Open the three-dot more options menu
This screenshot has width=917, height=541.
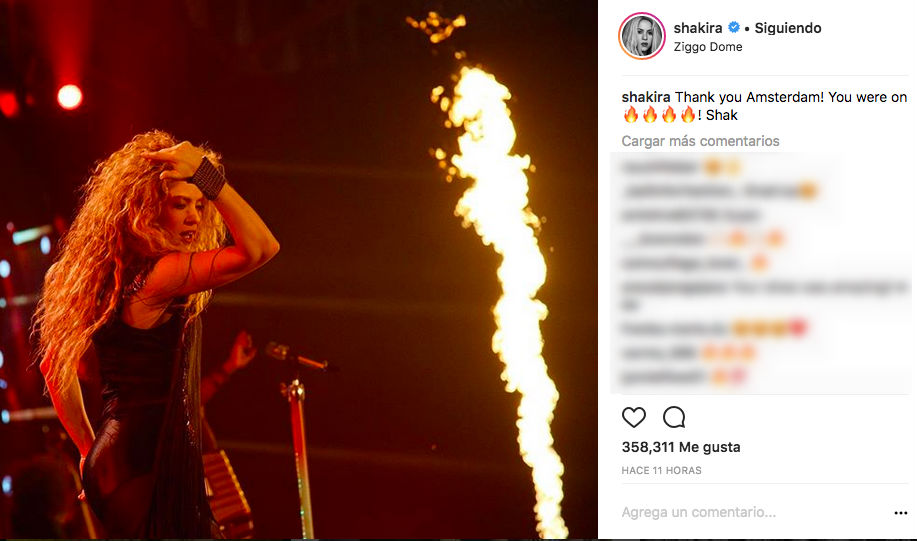point(901,513)
